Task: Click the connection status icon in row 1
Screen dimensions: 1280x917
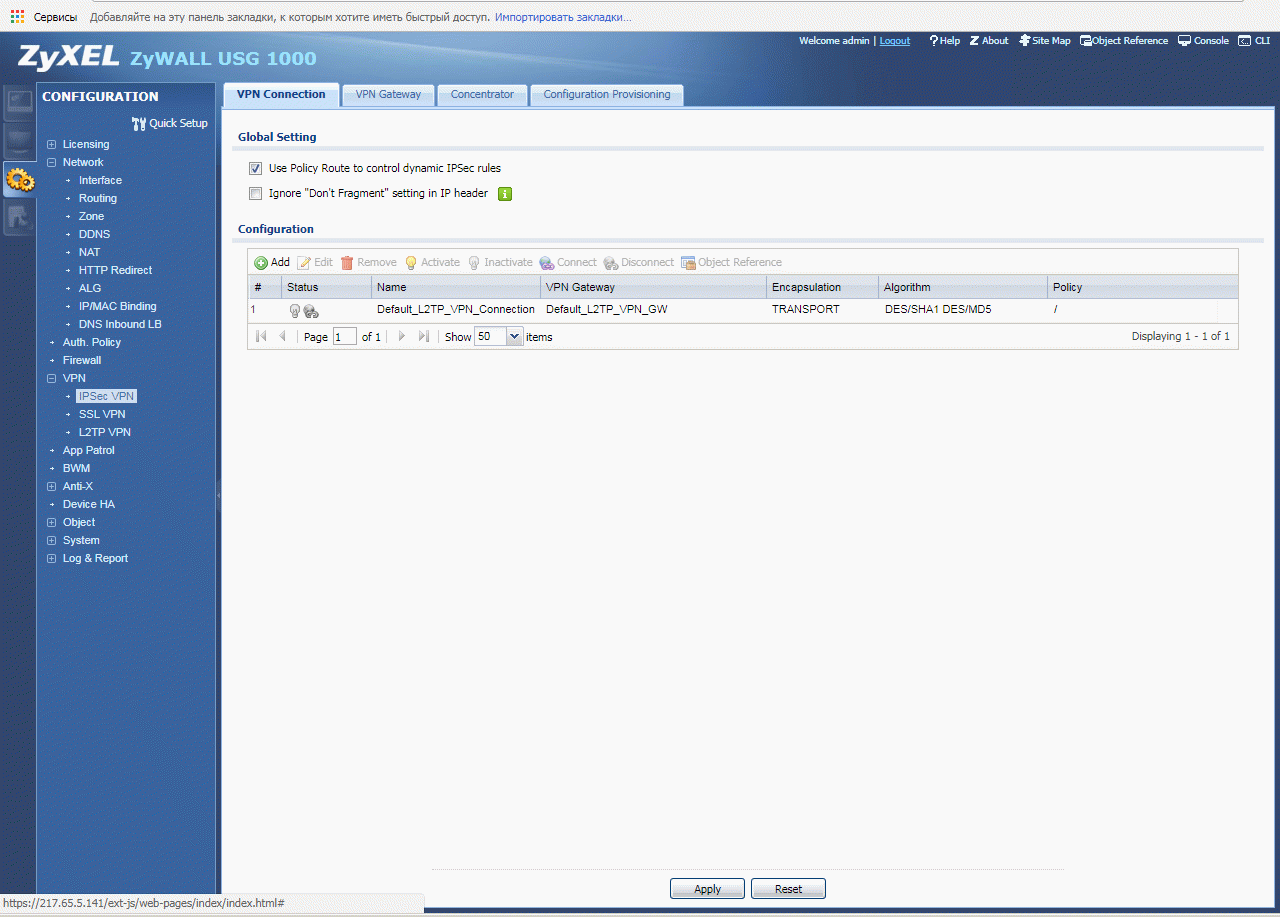Action: 311,311
